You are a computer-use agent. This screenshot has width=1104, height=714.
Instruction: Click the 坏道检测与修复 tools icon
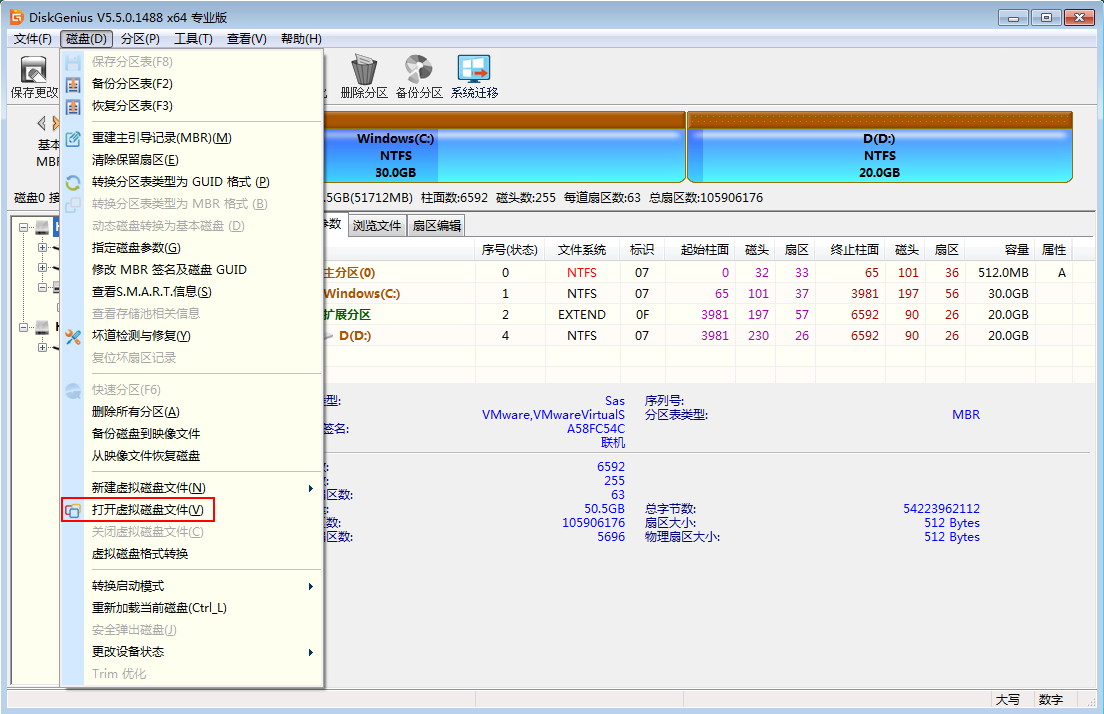73,336
